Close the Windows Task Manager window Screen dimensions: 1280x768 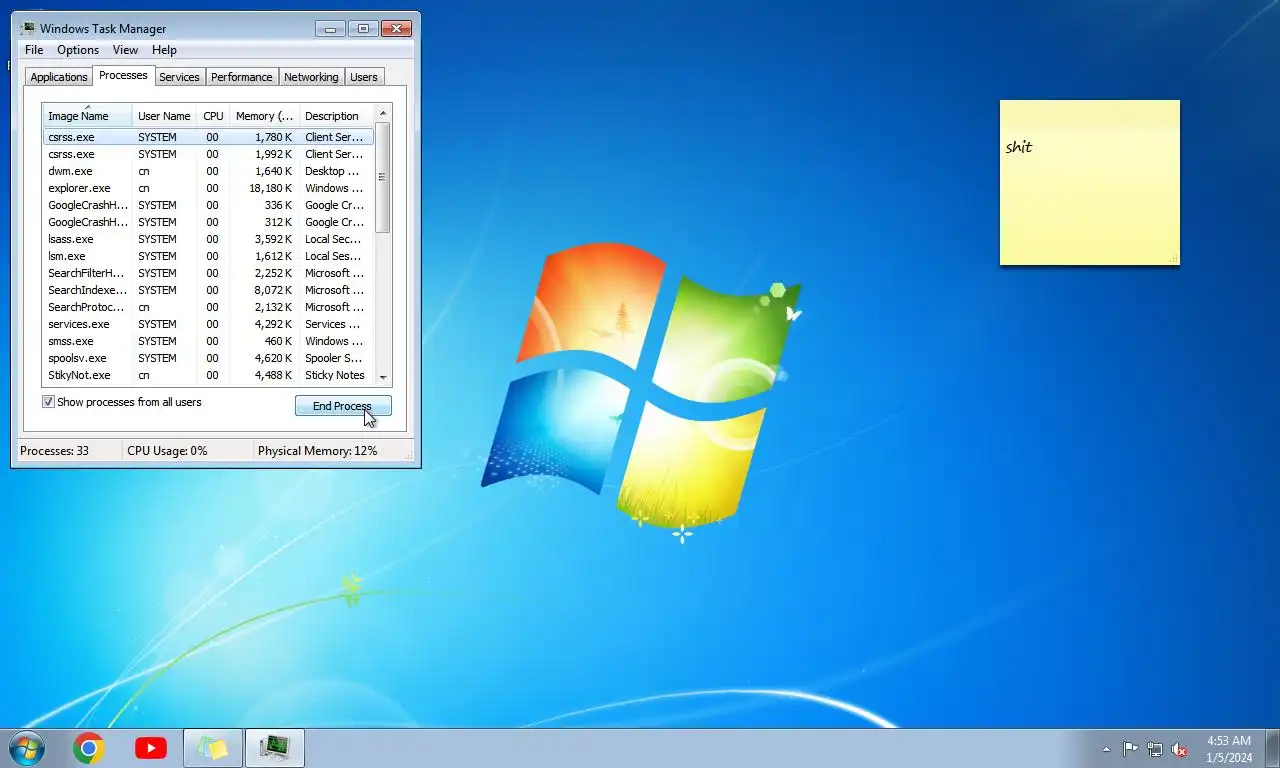click(397, 28)
